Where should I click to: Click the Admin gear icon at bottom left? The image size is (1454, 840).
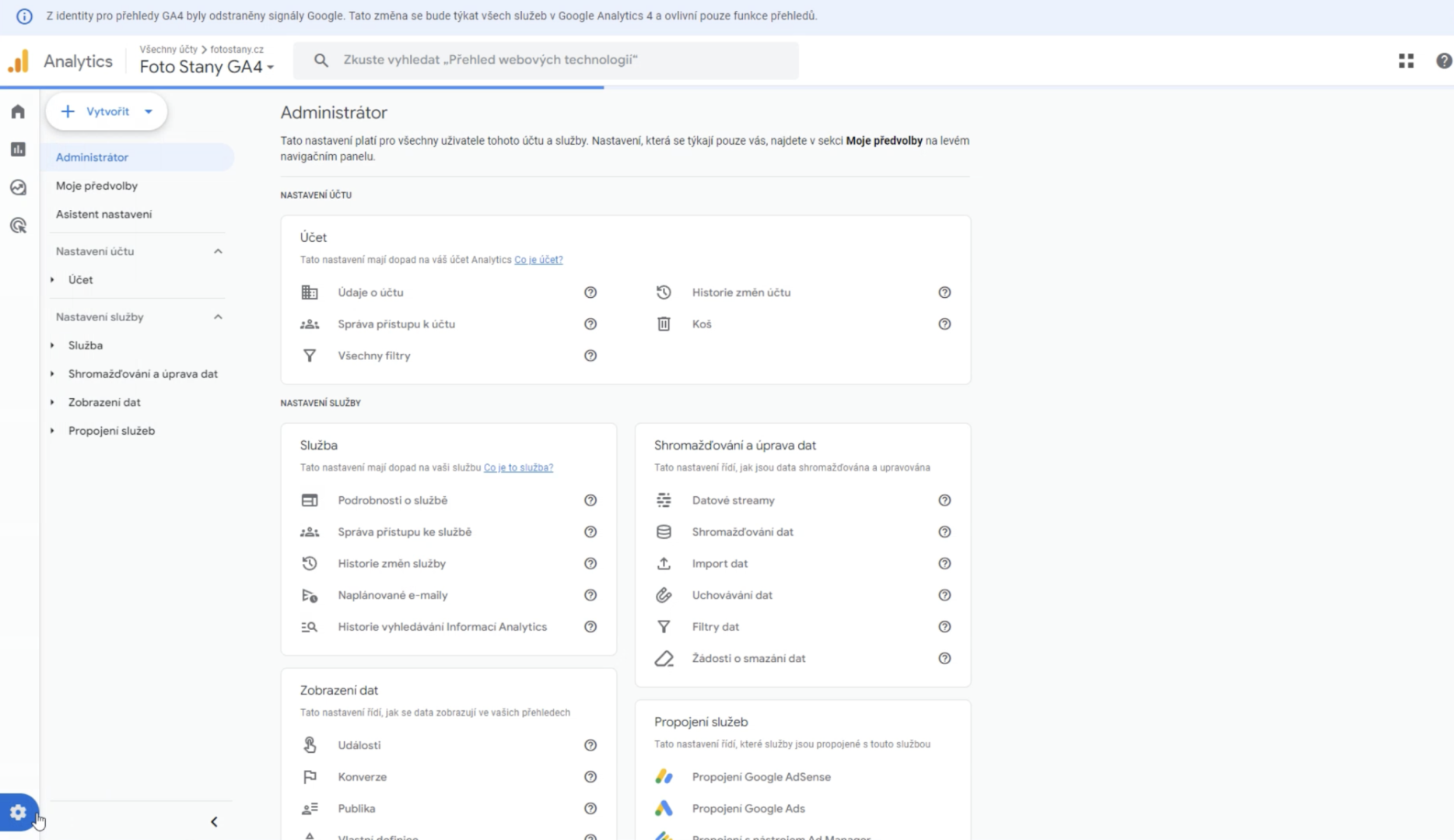19,813
